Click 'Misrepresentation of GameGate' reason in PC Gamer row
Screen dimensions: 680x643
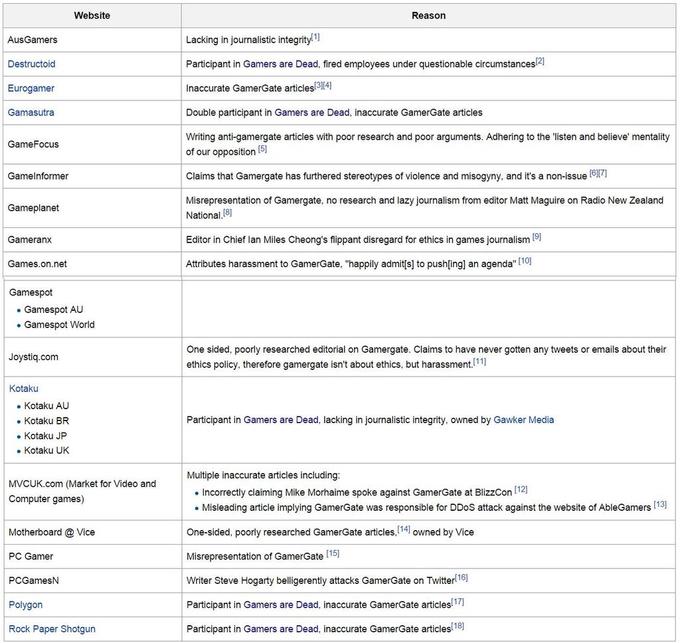tap(255, 557)
